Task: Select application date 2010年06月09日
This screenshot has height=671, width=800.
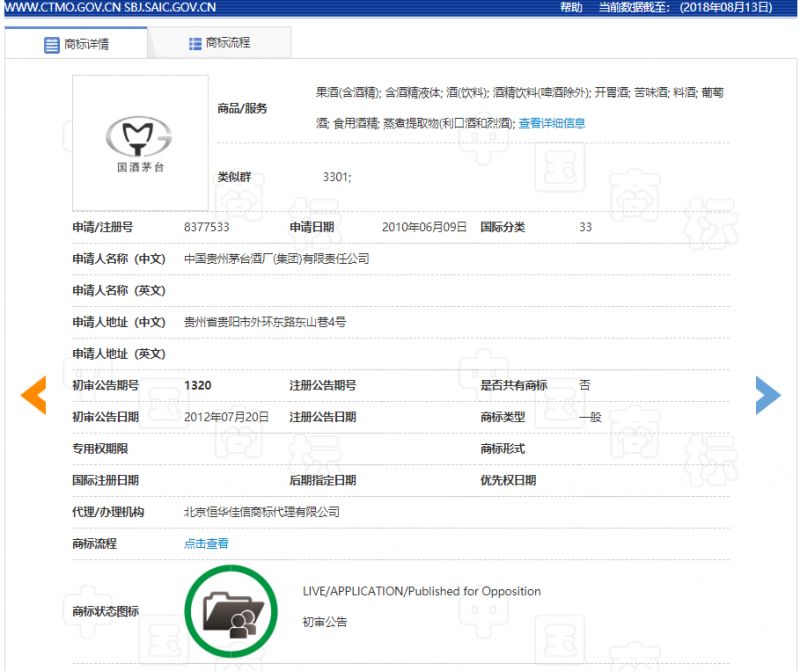Action: tap(424, 227)
